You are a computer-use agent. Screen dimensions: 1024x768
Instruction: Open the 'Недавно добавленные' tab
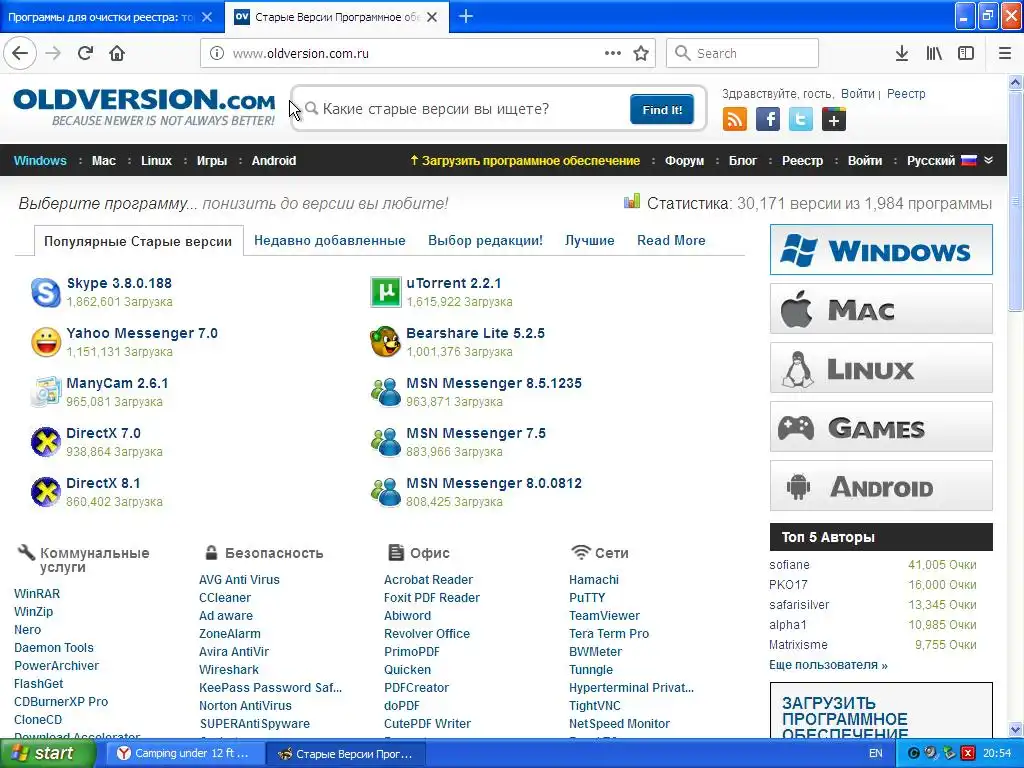pos(330,240)
